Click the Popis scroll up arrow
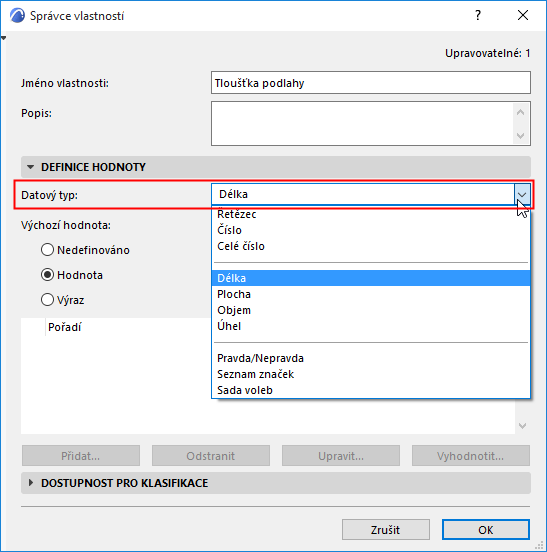The width and height of the screenshot is (547, 552). pyautogui.click(x=521, y=112)
